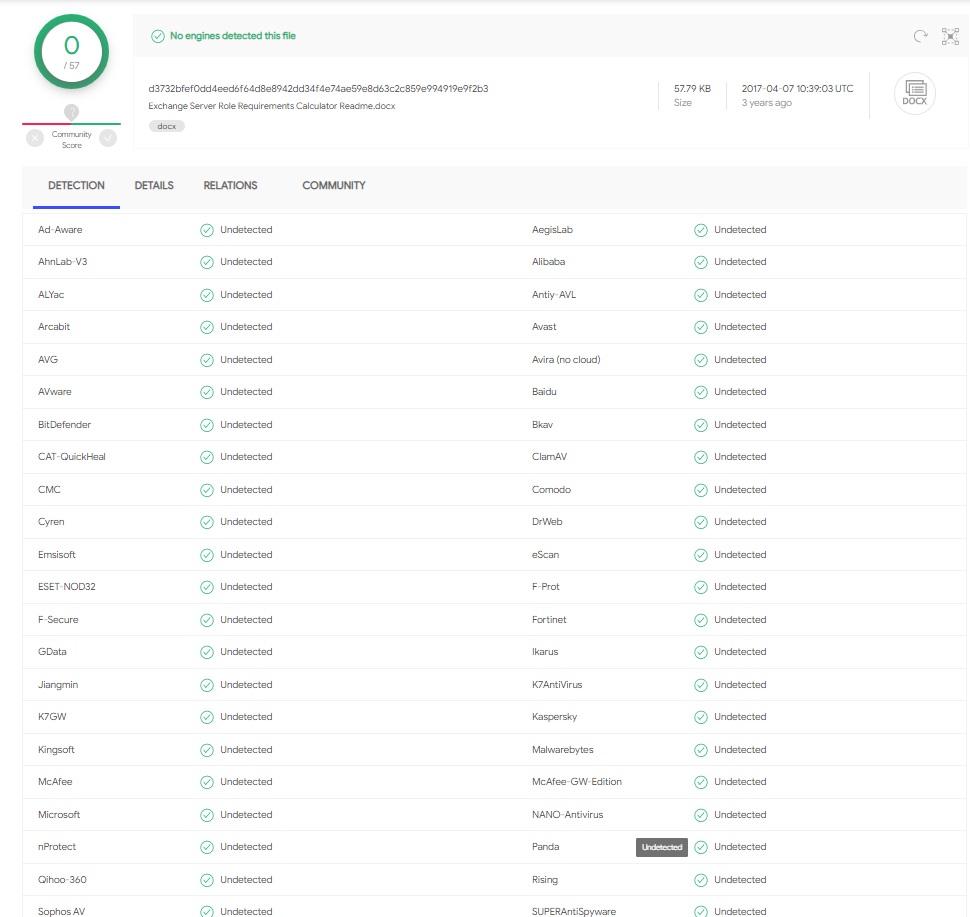Click the green check beside 'No engines detected'
The image size is (970, 917).
coord(158,37)
